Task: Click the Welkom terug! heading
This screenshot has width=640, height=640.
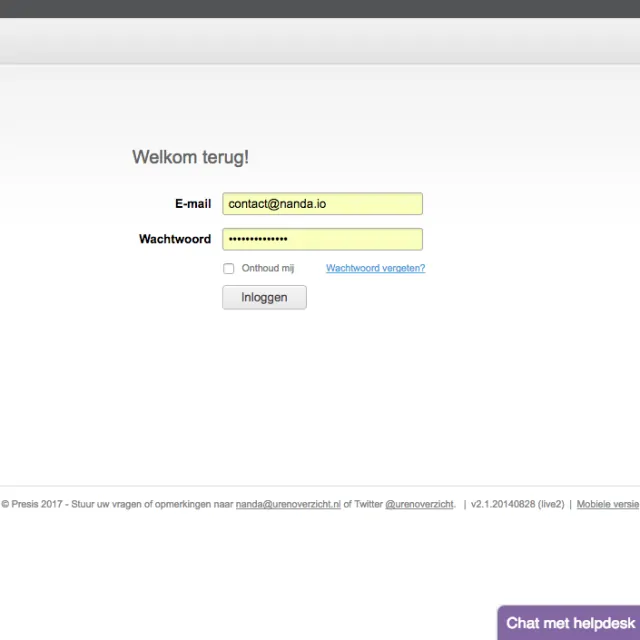Action: tap(191, 157)
